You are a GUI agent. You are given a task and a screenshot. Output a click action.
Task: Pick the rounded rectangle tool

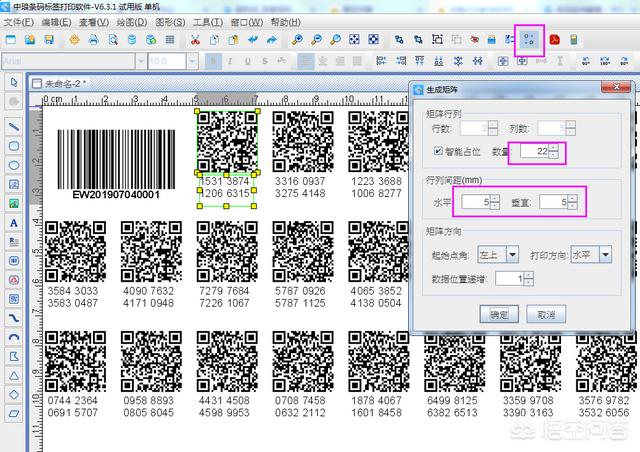(14, 146)
